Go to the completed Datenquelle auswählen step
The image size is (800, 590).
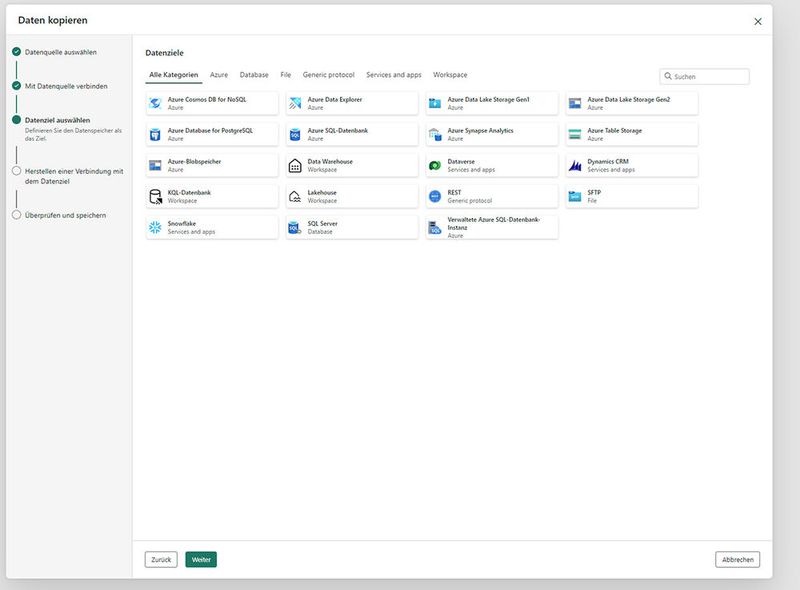(x=61, y=52)
